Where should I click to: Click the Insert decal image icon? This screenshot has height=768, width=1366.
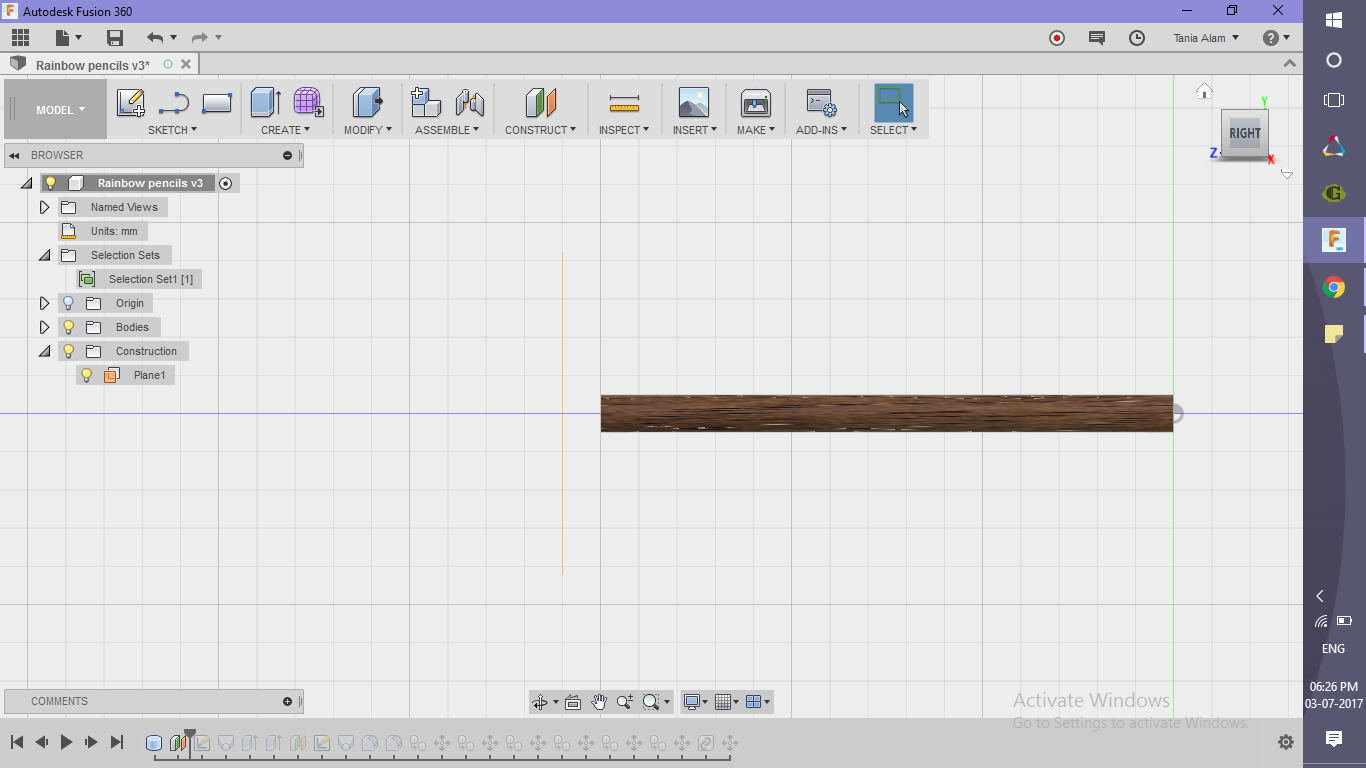[693, 102]
